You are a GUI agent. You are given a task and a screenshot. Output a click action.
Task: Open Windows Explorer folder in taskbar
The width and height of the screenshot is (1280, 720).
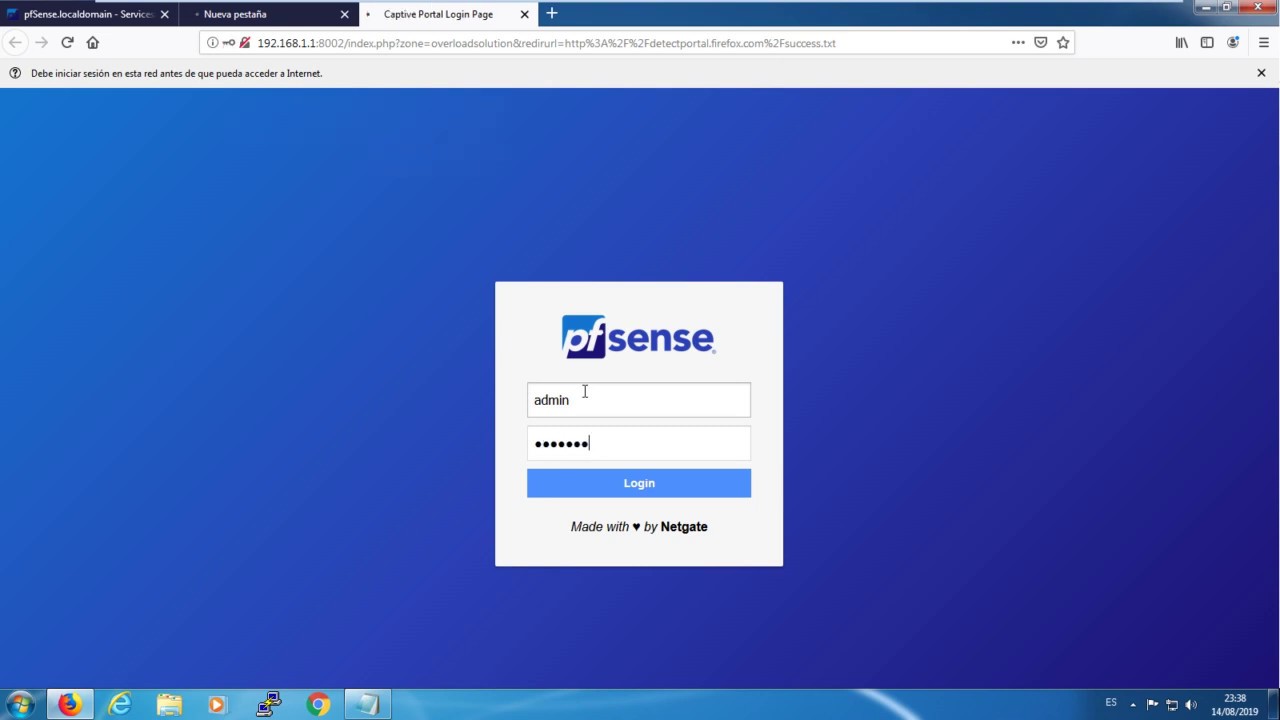[169, 704]
